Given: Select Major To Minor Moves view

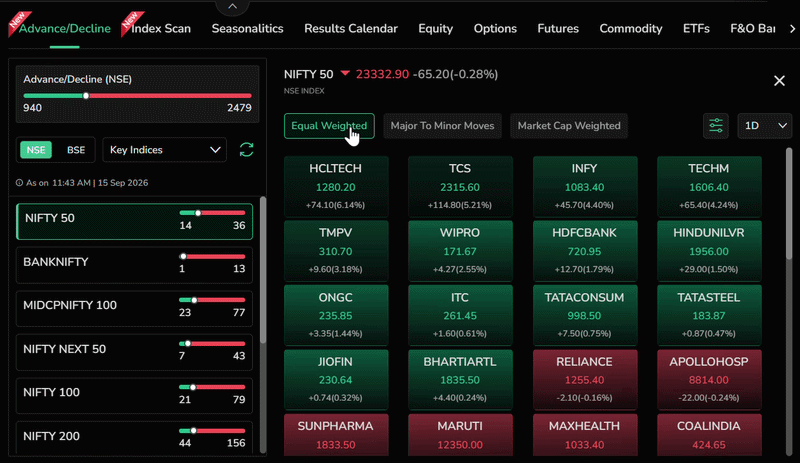Looking at the screenshot, I should coord(442,126).
